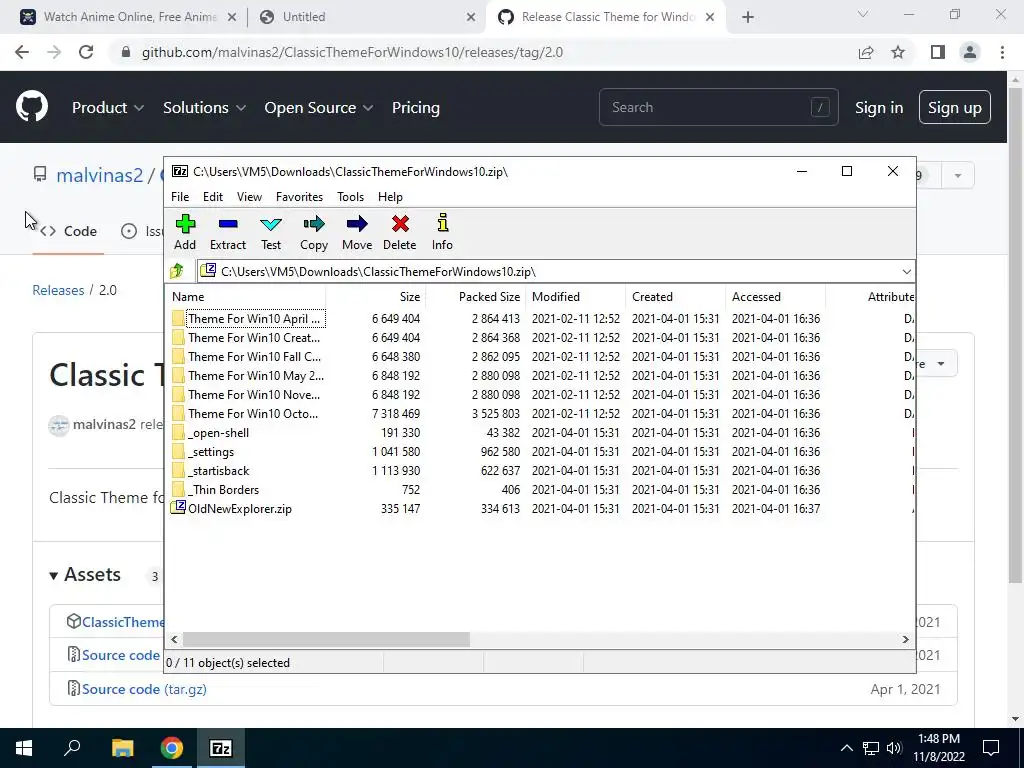Go back in browser history
The image size is (1024, 768).
click(22, 52)
